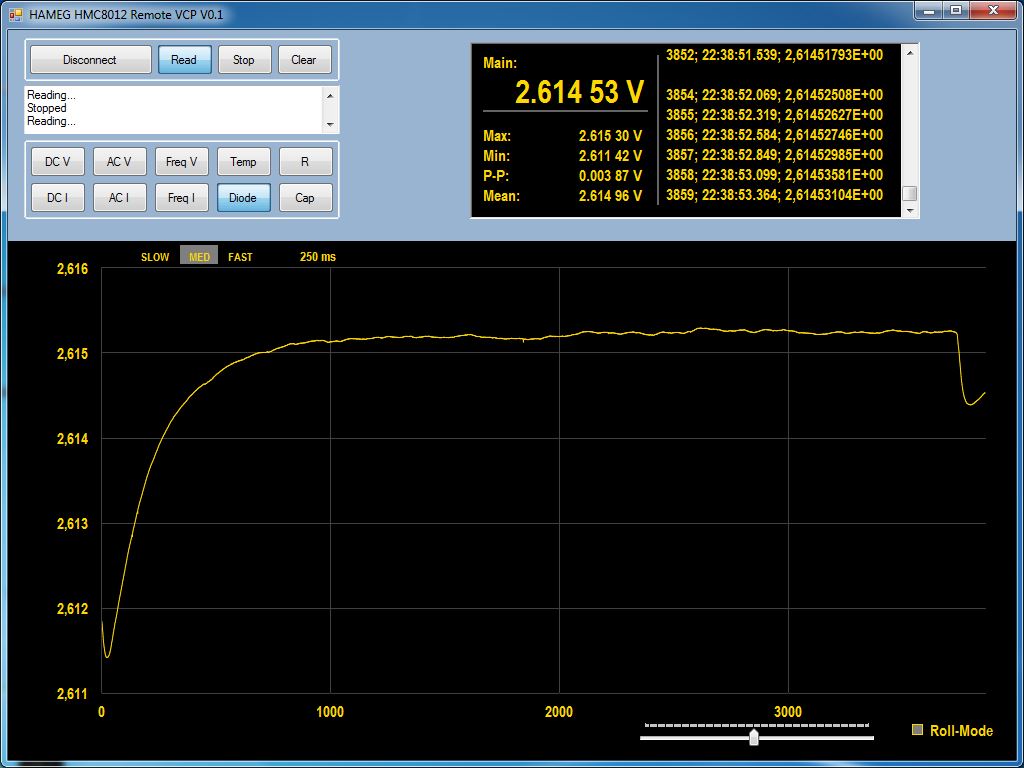Click the Max value 2.615 30 V
Screen dimensions: 1024x768
pyautogui.click(x=610, y=136)
